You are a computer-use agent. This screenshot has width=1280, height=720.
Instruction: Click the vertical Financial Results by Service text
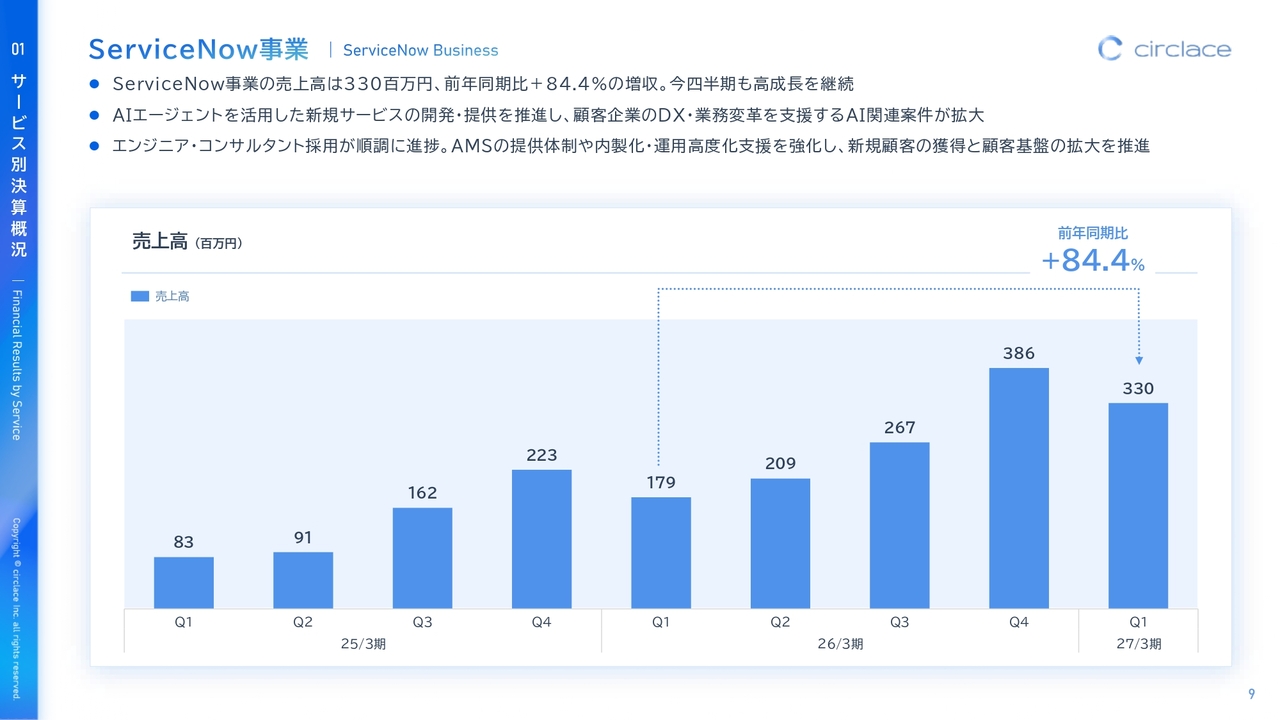[x=18, y=364]
